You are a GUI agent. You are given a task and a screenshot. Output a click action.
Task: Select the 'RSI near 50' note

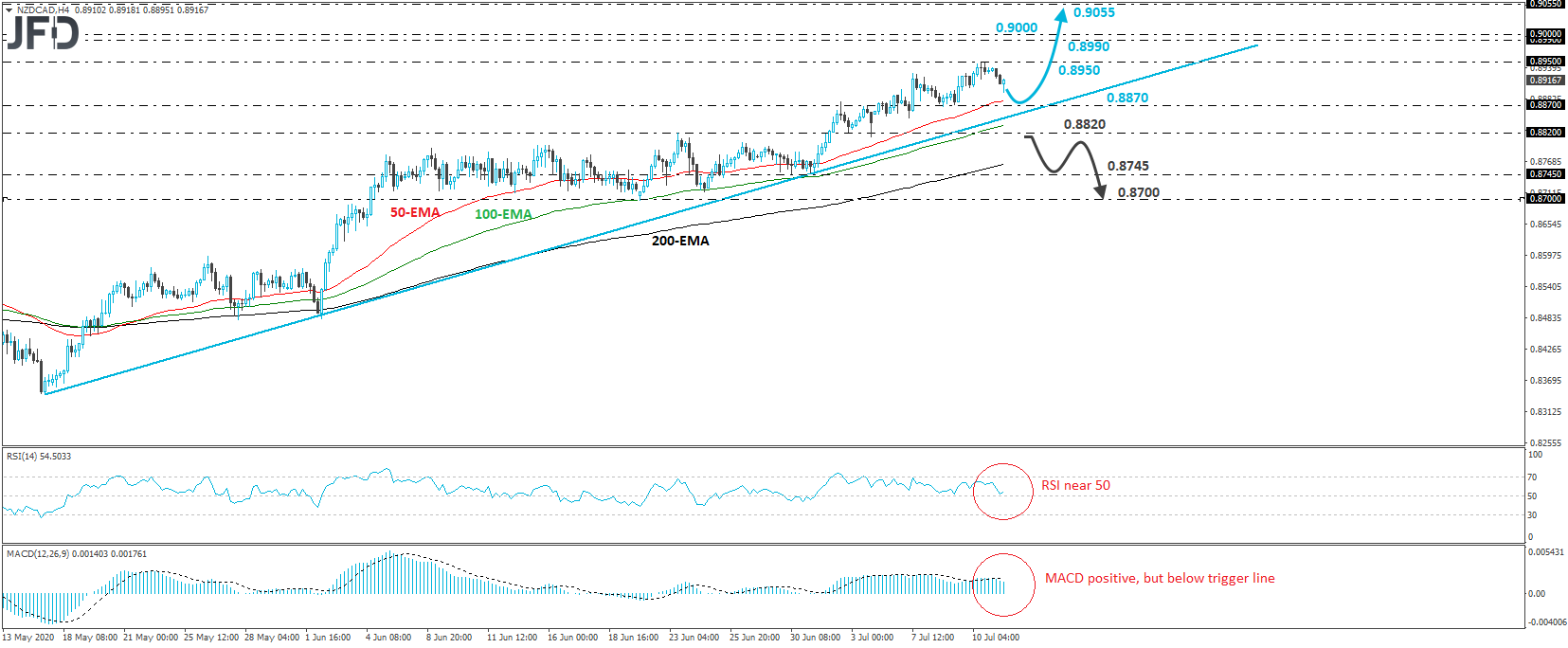tap(1075, 485)
